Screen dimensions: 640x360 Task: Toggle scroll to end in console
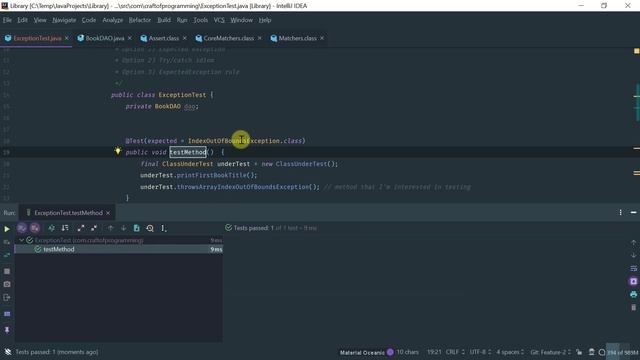(633, 281)
